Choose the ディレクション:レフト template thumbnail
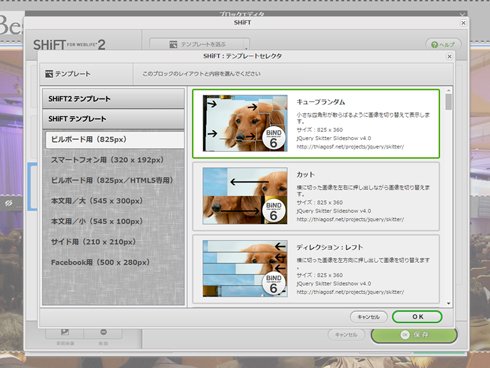Image resolution: width=490 pixels, height=368 pixels. pyautogui.click(x=245, y=268)
